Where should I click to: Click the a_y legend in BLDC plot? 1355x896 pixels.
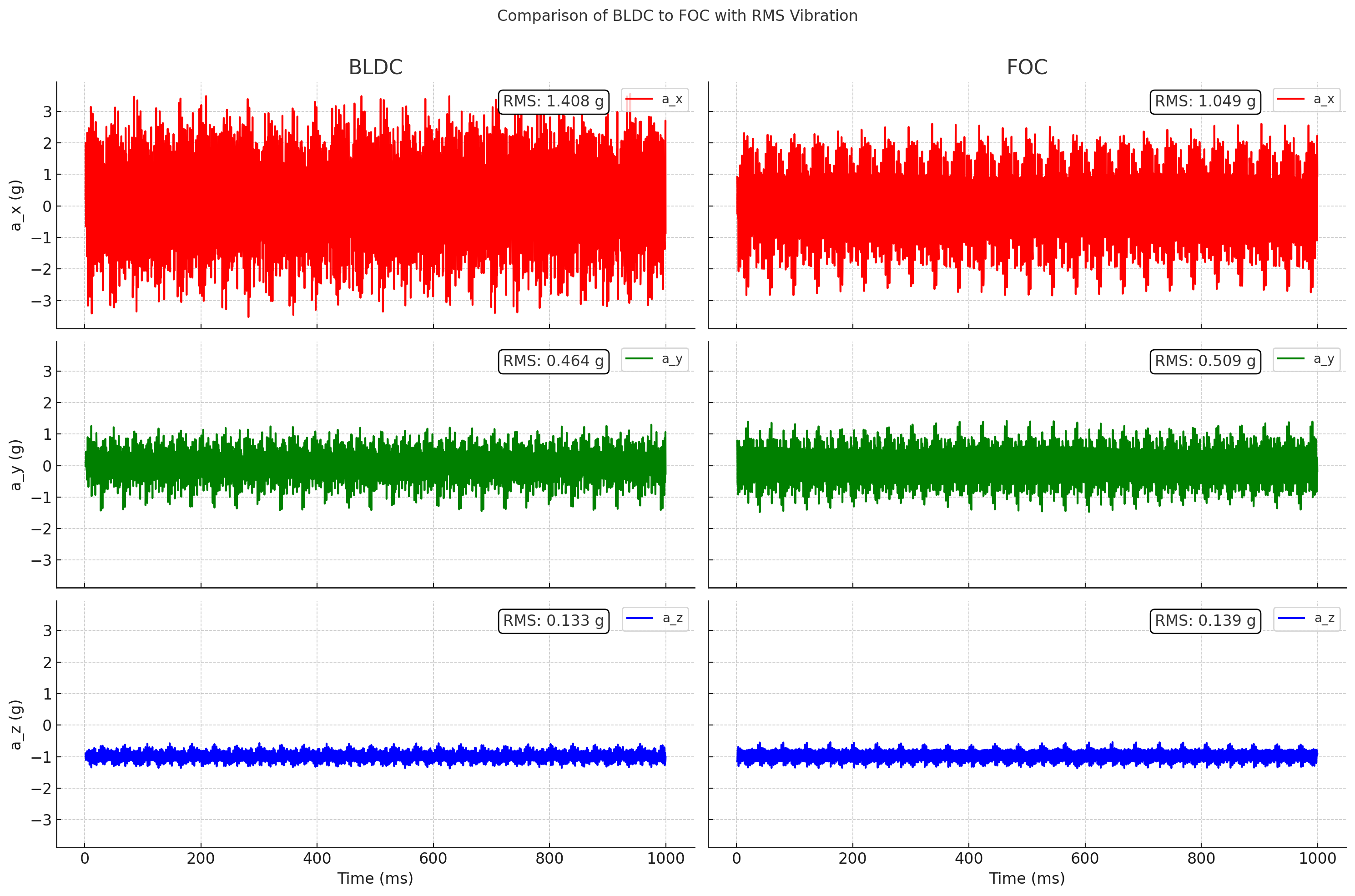(655, 359)
